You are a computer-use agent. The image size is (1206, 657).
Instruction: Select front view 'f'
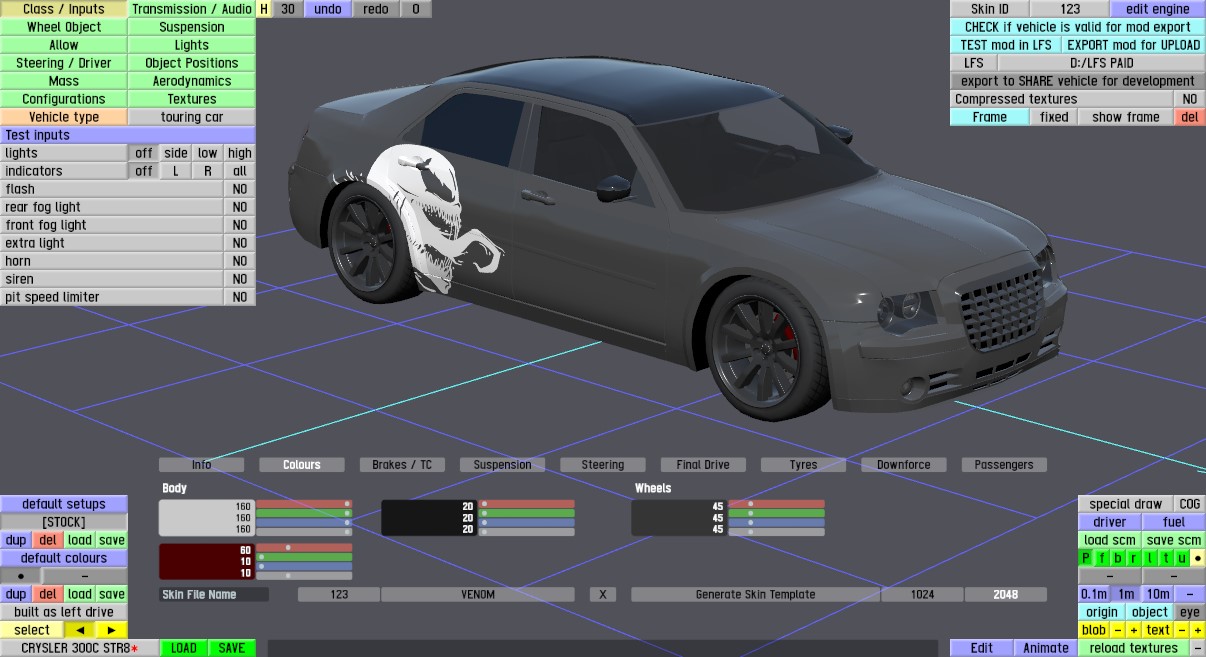(1101, 558)
